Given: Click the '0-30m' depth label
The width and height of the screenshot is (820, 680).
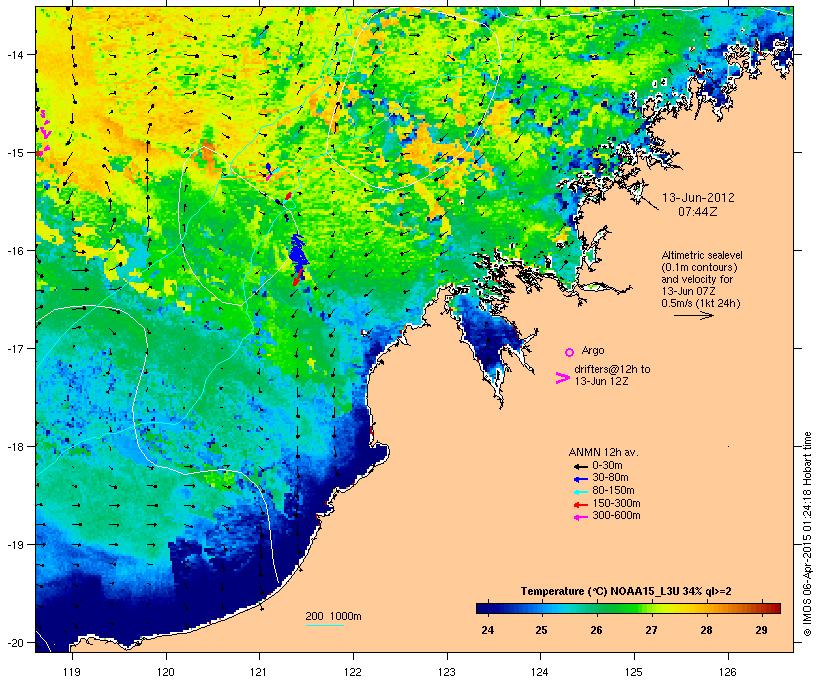Looking at the screenshot, I should point(607,466).
